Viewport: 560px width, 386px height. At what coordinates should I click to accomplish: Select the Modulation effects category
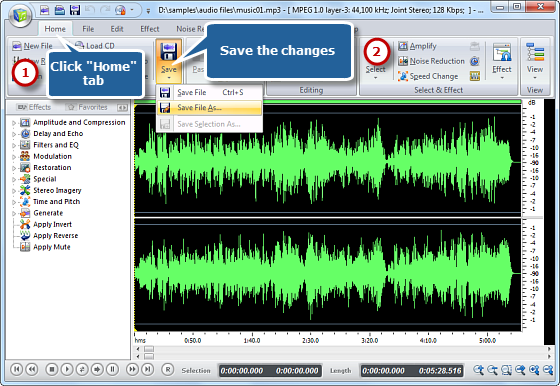click(x=52, y=156)
